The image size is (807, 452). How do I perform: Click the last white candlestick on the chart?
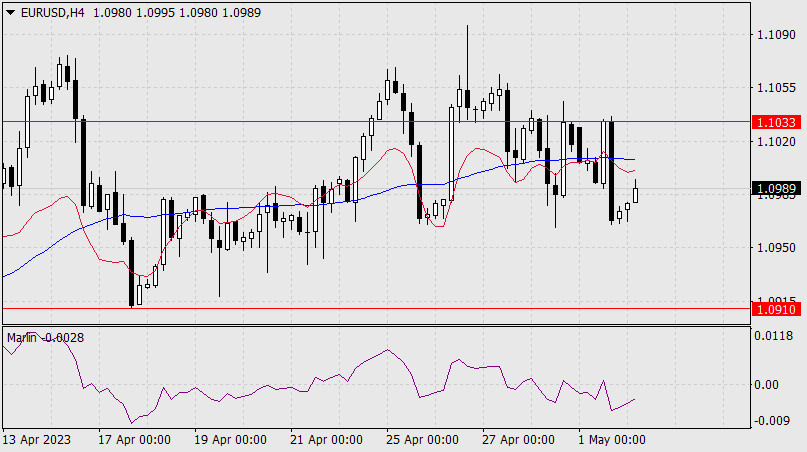(x=636, y=192)
